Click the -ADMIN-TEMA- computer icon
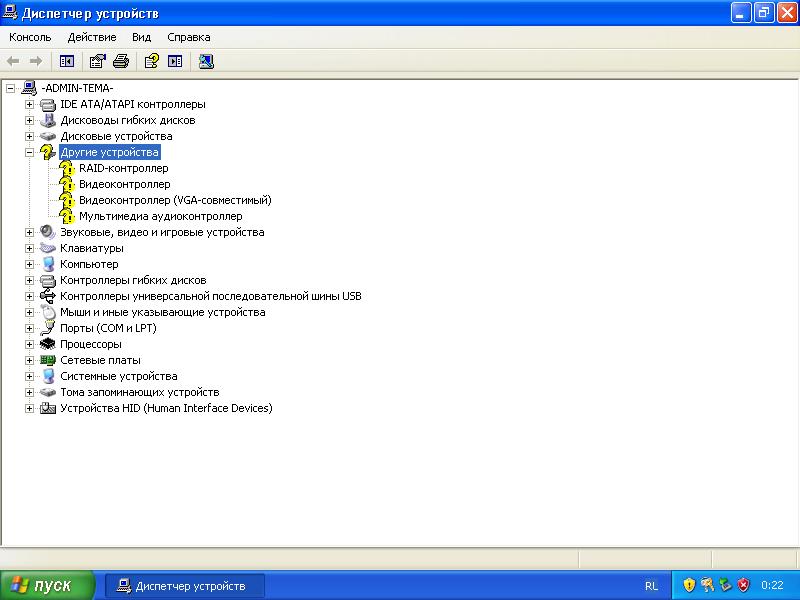This screenshot has width=800, height=600. pyautogui.click(x=29, y=88)
